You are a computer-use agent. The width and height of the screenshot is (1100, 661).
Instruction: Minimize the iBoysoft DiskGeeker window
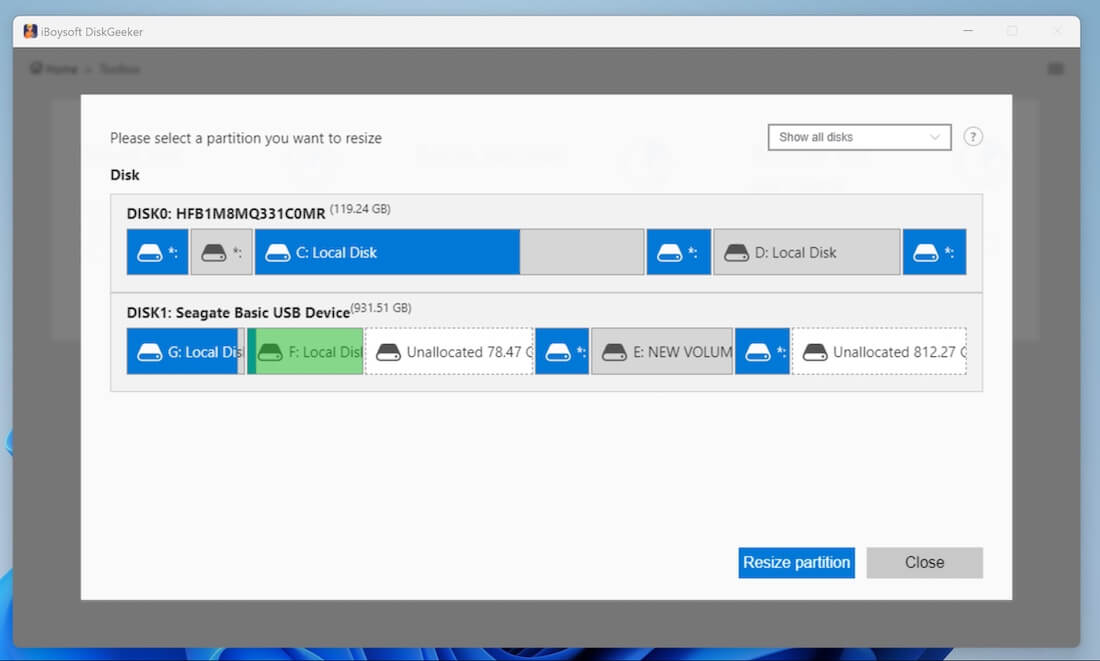coord(968,31)
